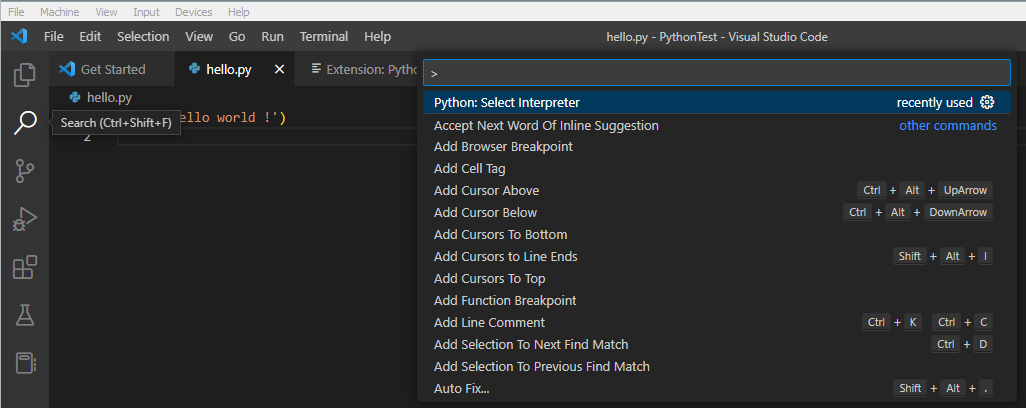1026x408 pixels.
Task: Click the command palette input field
Action: point(716,73)
